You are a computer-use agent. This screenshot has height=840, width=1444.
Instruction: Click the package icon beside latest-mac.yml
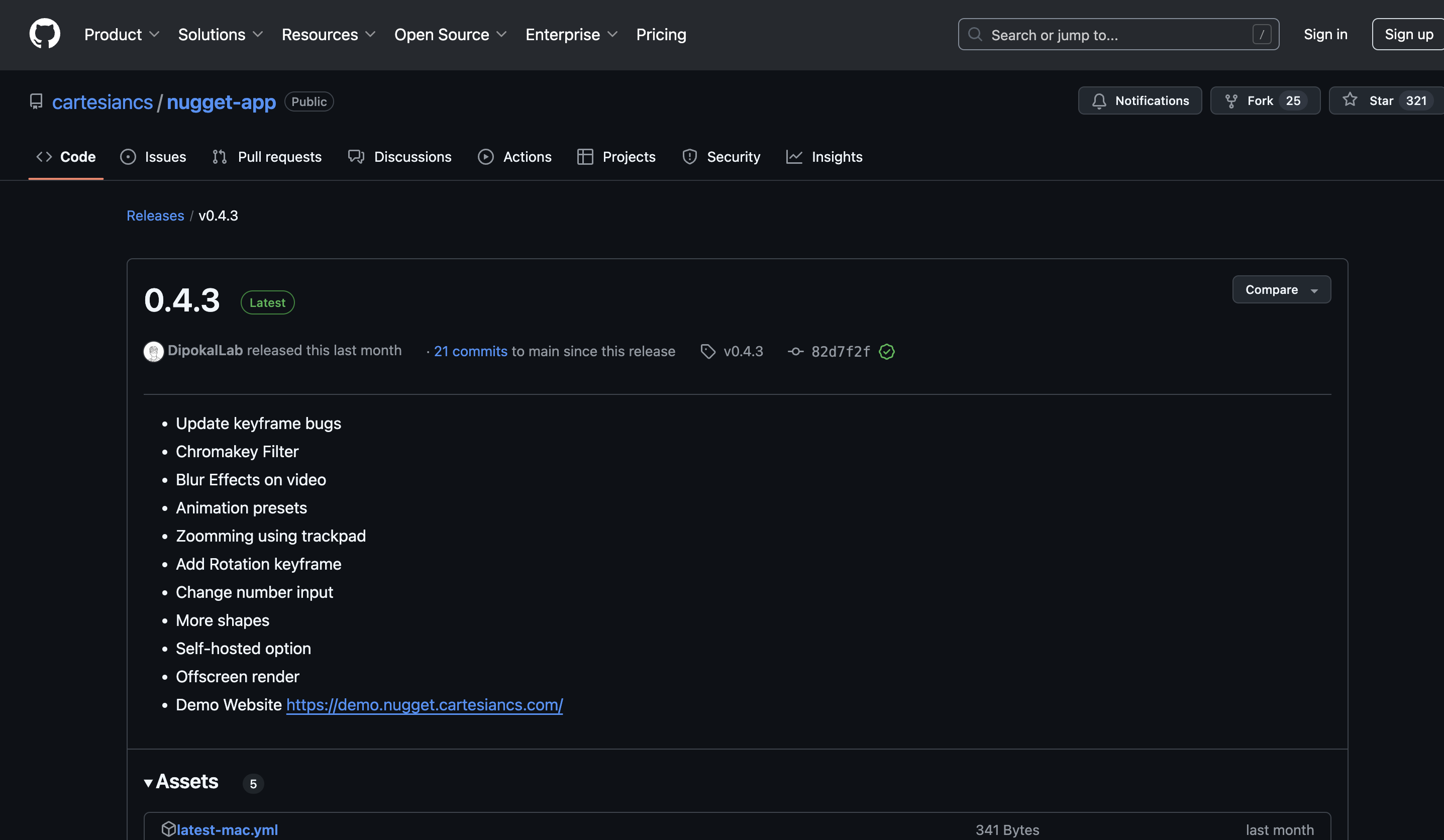click(168, 828)
